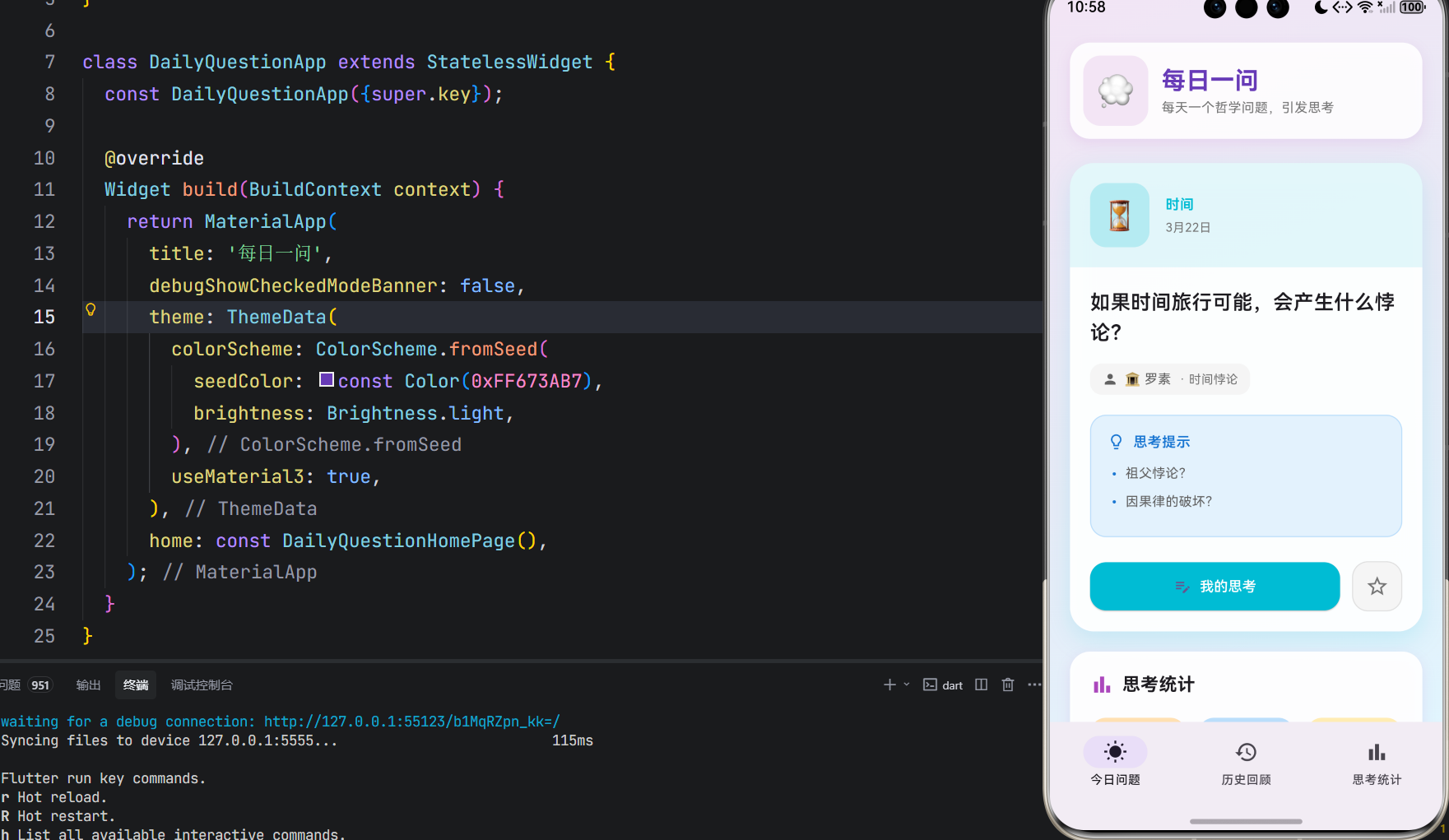Tap the phone battery indicator showing 100
This screenshot has width=1449, height=840.
point(1412,7)
